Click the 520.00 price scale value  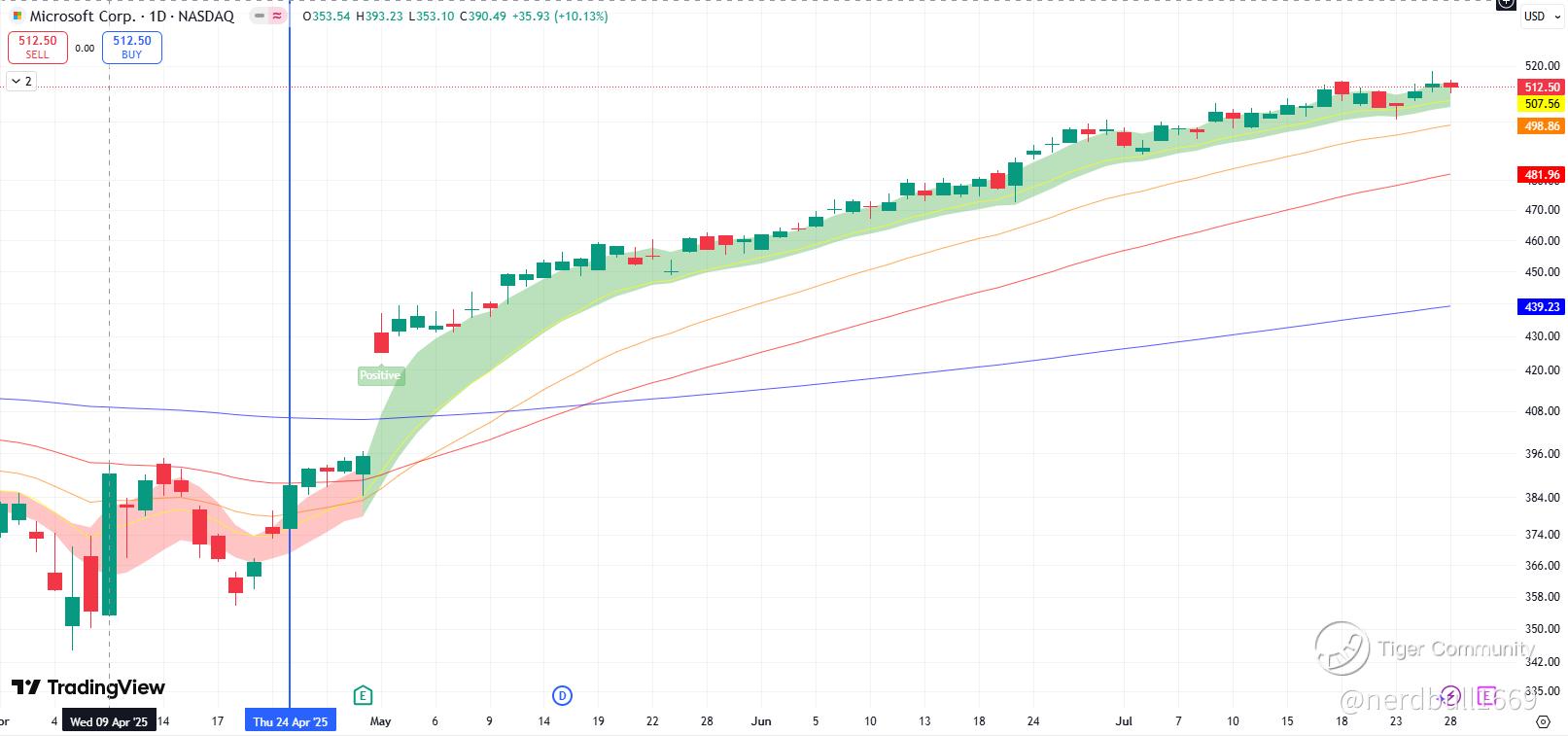click(1542, 66)
